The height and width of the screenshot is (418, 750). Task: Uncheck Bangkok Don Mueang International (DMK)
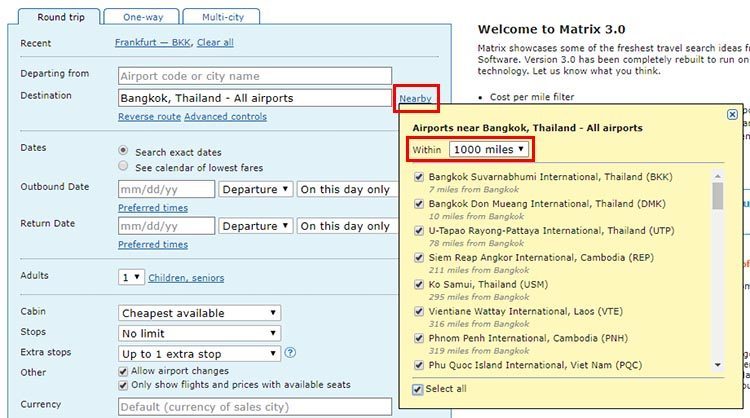click(x=419, y=204)
